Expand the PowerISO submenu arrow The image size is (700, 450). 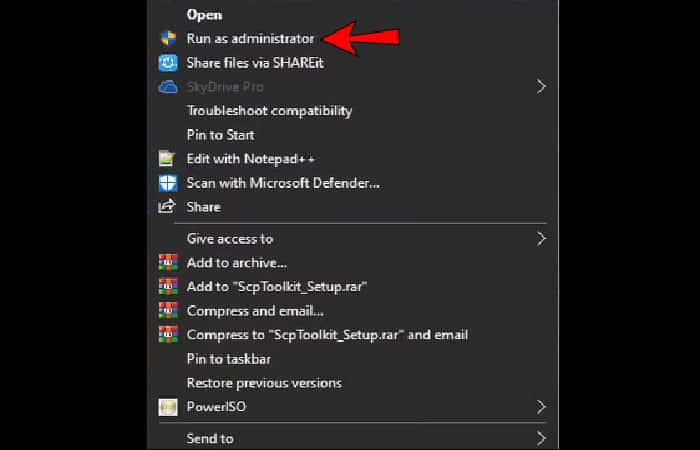(541, 407)
